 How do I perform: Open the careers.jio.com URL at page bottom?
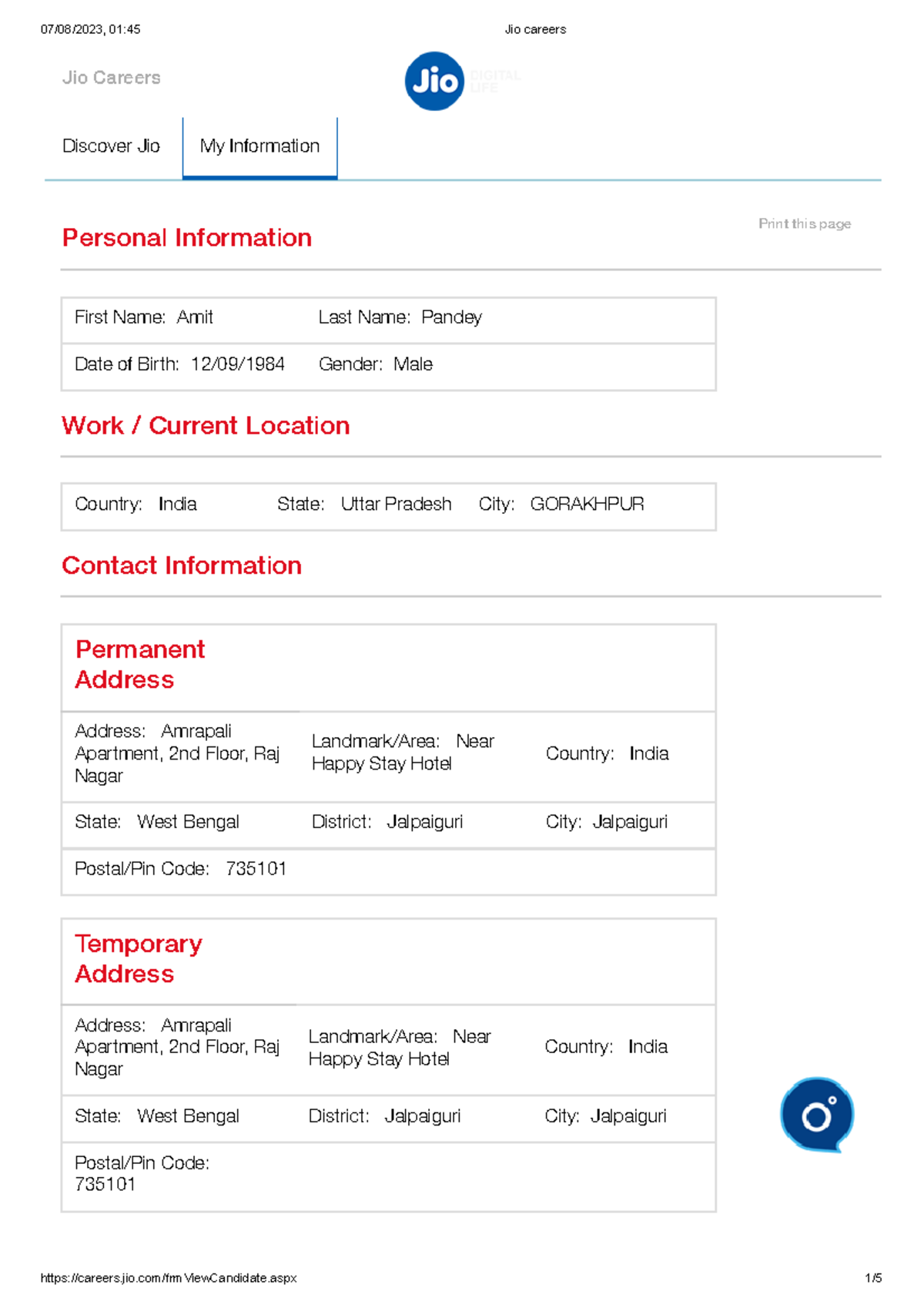pyautogui.click(x=169, y=1277)
